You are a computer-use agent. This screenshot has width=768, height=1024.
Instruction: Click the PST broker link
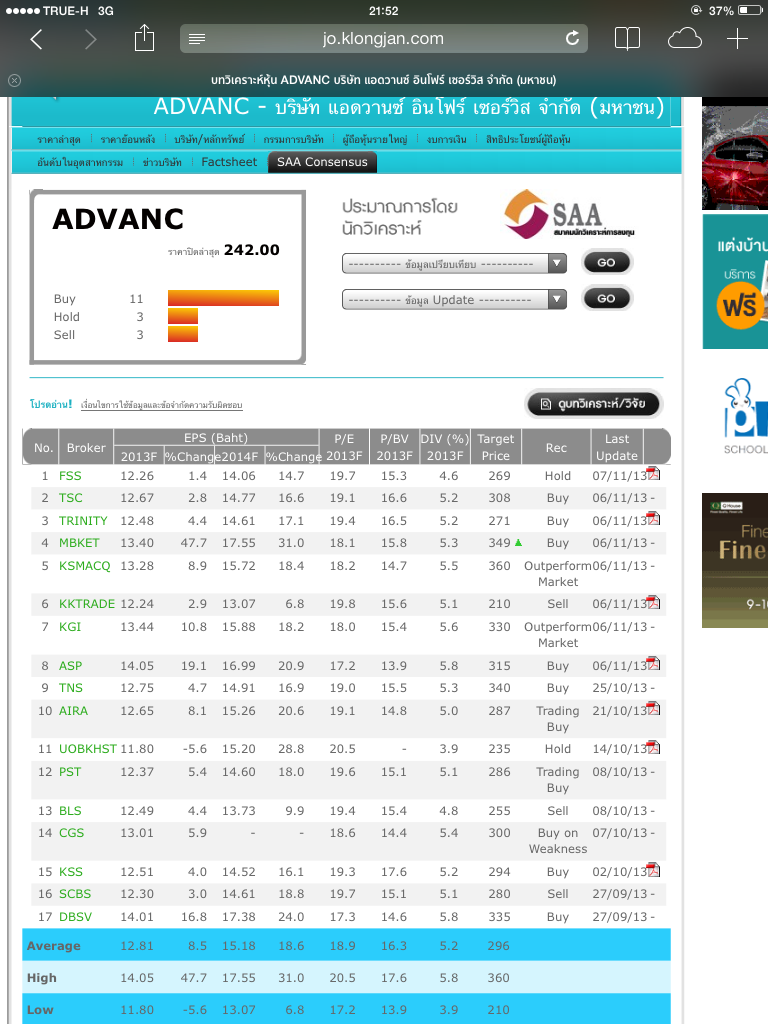70,772
